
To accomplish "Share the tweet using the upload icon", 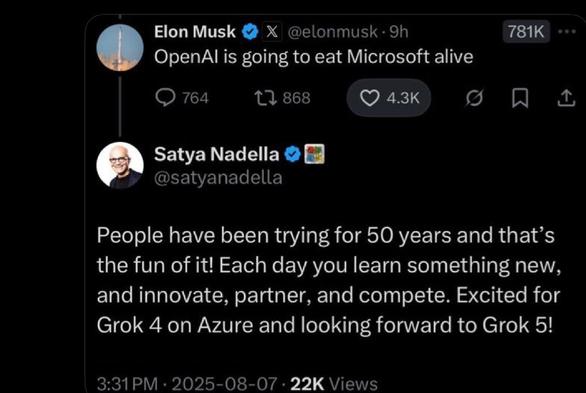I will 566,98.
